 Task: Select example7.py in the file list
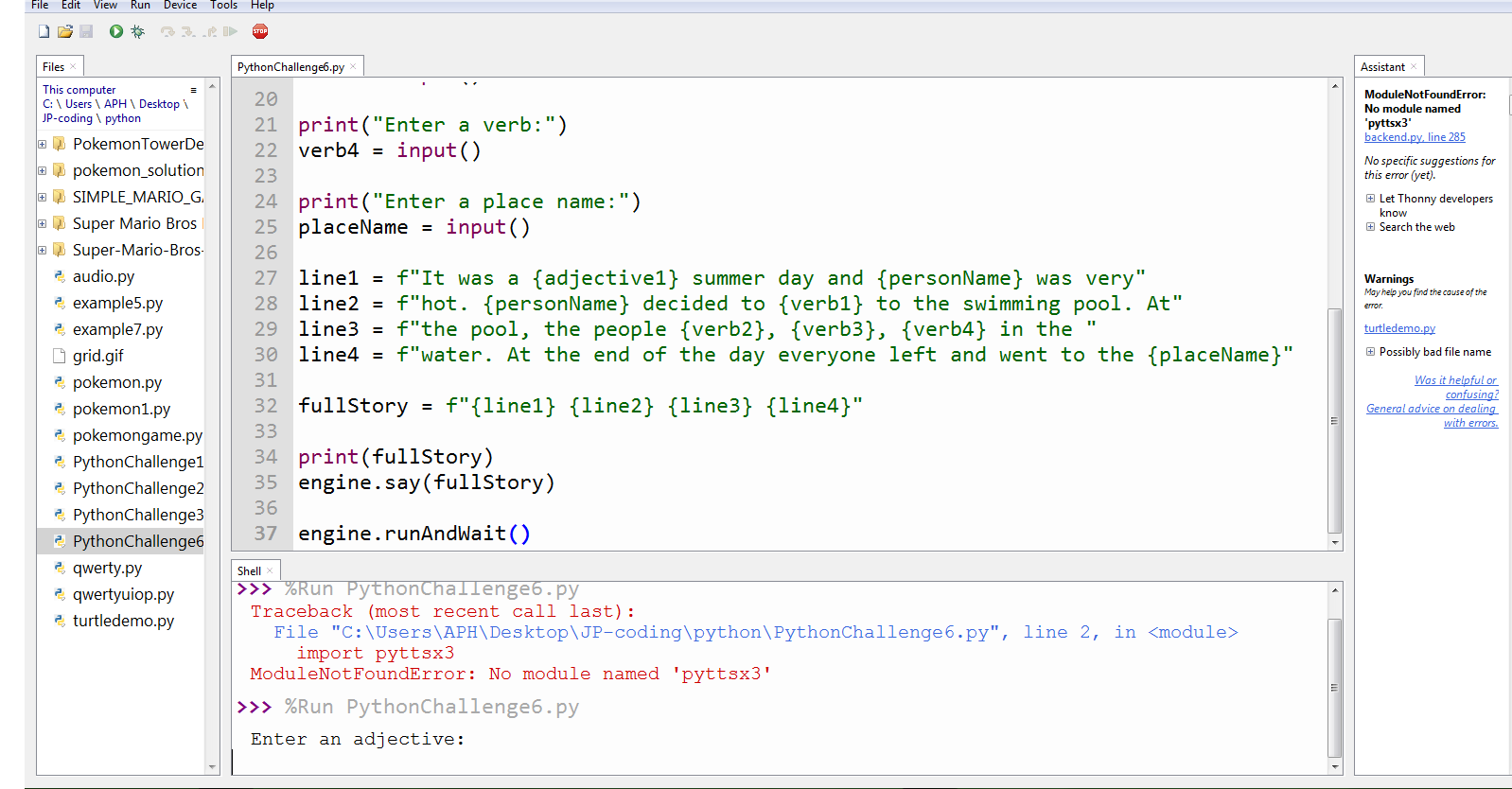click(117, 329)
